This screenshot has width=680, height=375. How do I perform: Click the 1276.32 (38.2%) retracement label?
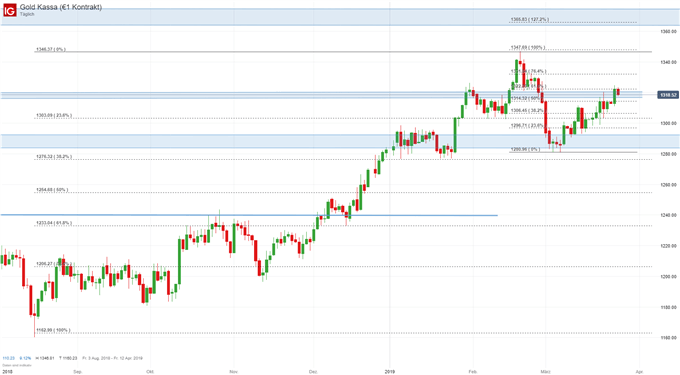54,157
